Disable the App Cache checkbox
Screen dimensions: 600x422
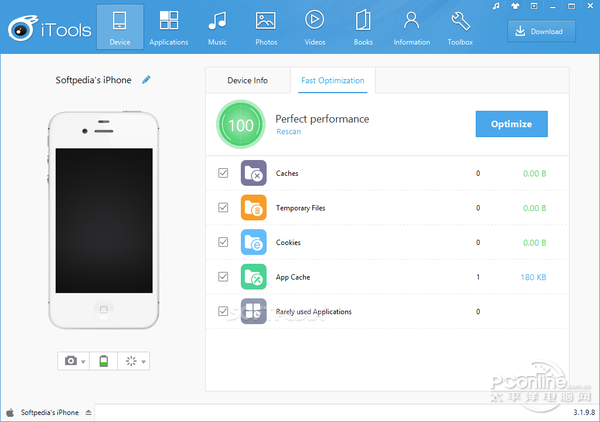[x=223, y=277]
